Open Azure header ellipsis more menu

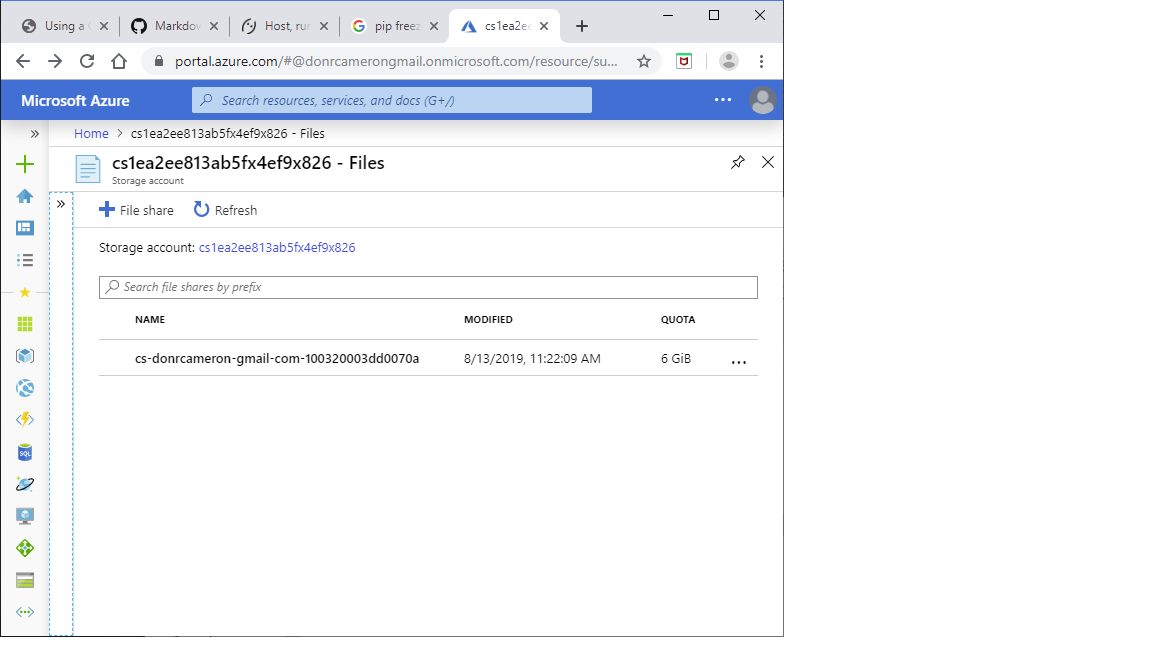pos(723,100)
